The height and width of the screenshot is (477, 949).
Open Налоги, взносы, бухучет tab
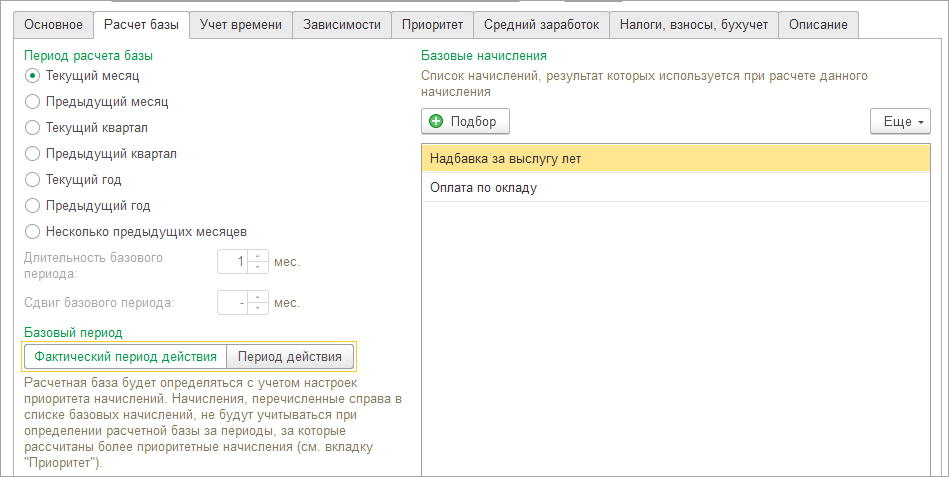tap(692, 24)
